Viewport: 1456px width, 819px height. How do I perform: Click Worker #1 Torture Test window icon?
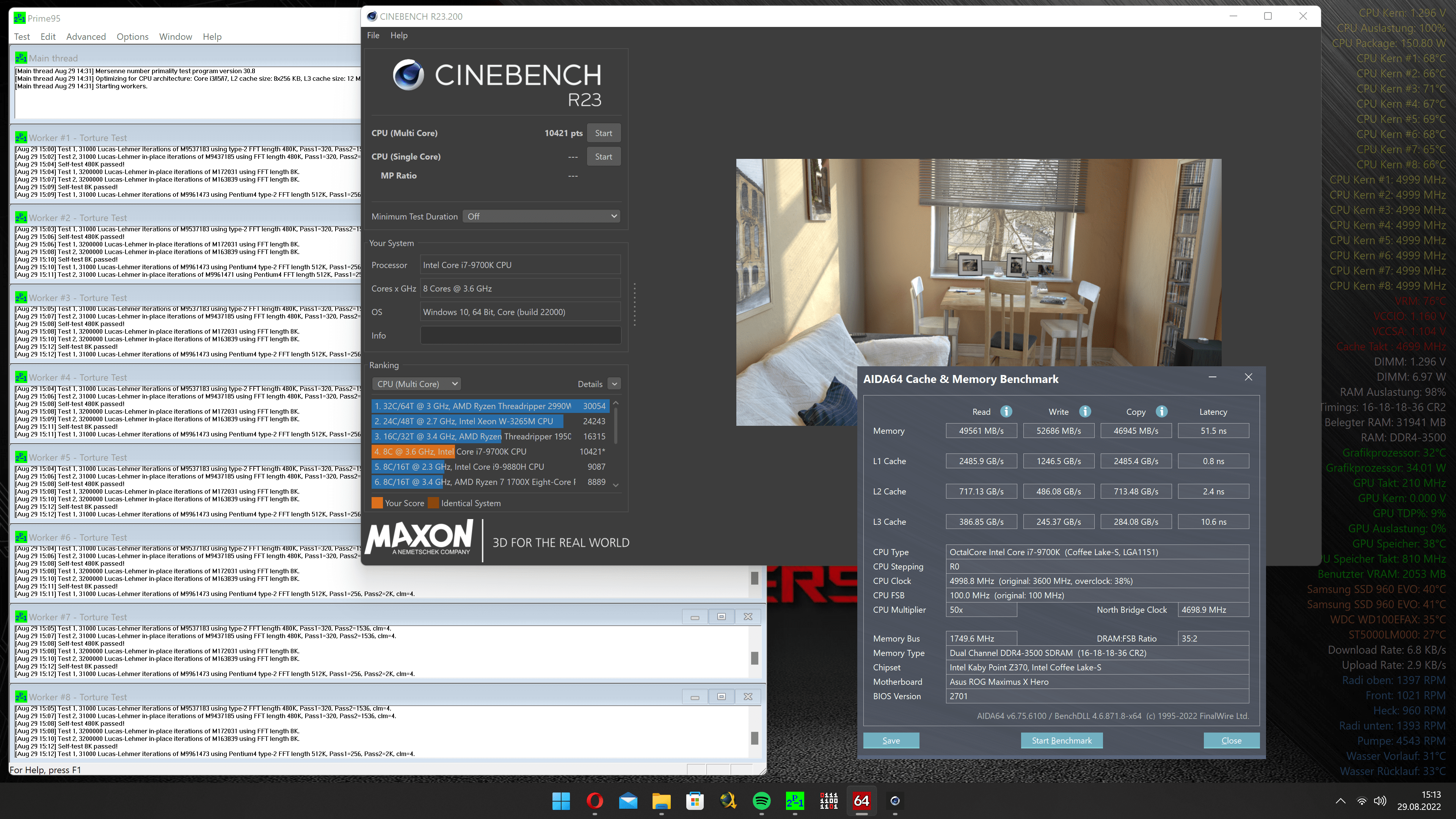click(x=21, y=137)
